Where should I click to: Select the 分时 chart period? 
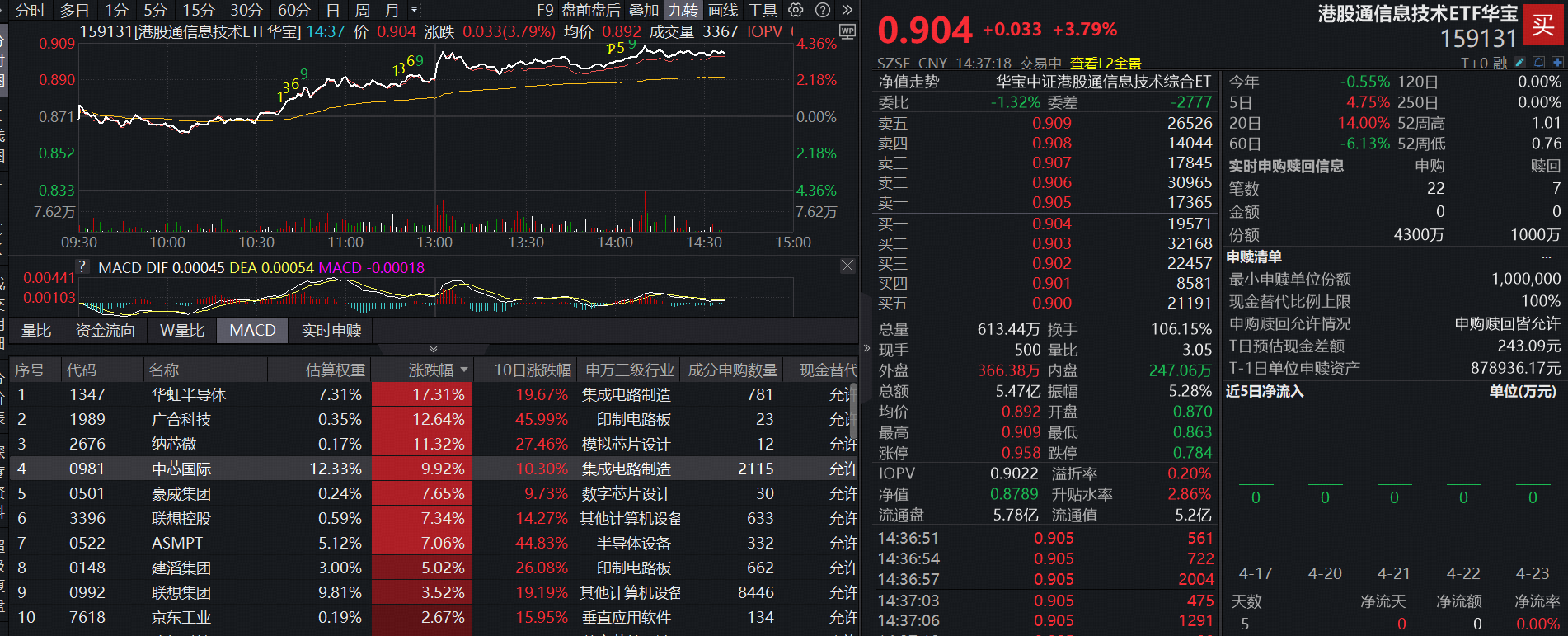(31, 11)
